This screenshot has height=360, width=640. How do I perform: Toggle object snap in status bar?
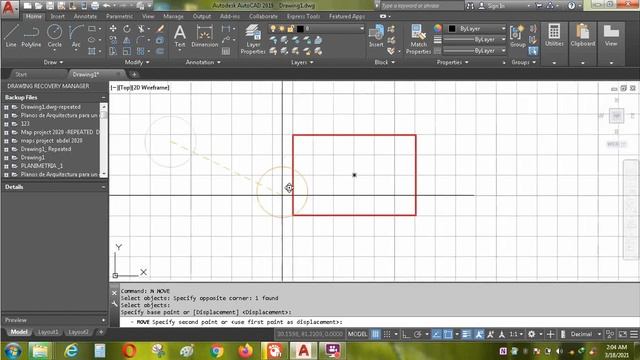448,334
